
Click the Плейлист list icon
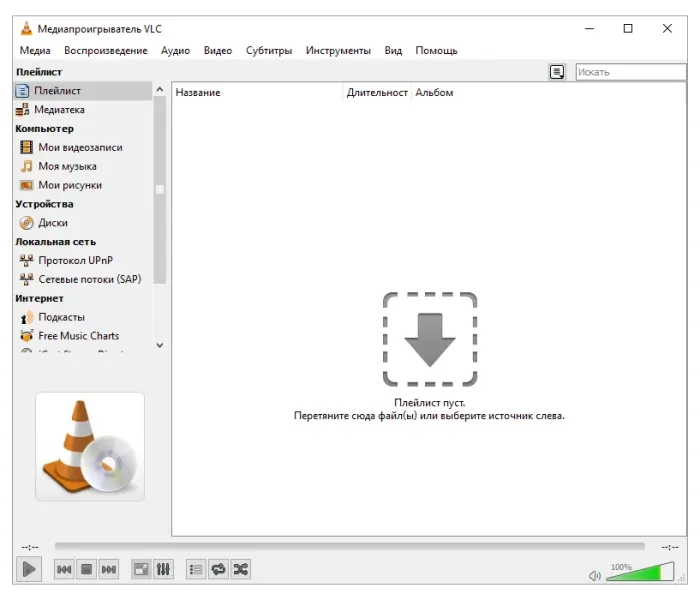coord(22,91)
